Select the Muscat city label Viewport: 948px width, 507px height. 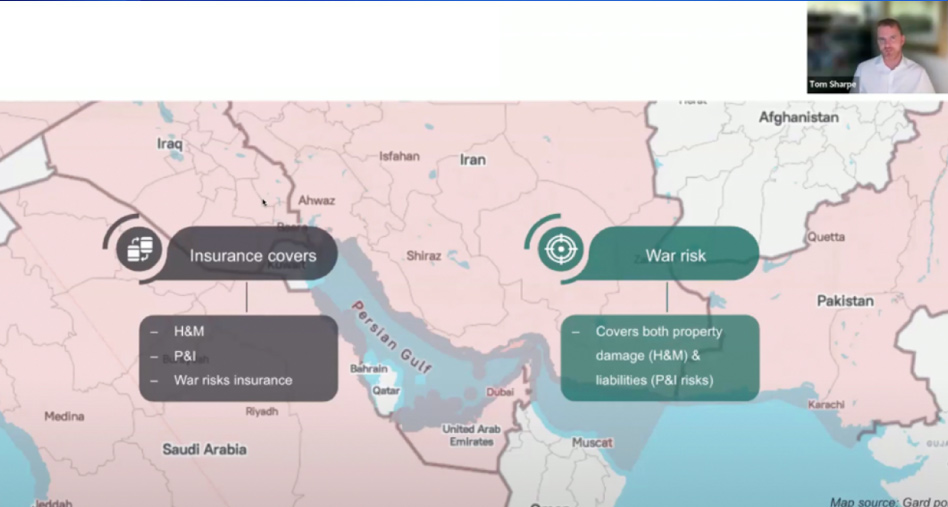point(592,441)
